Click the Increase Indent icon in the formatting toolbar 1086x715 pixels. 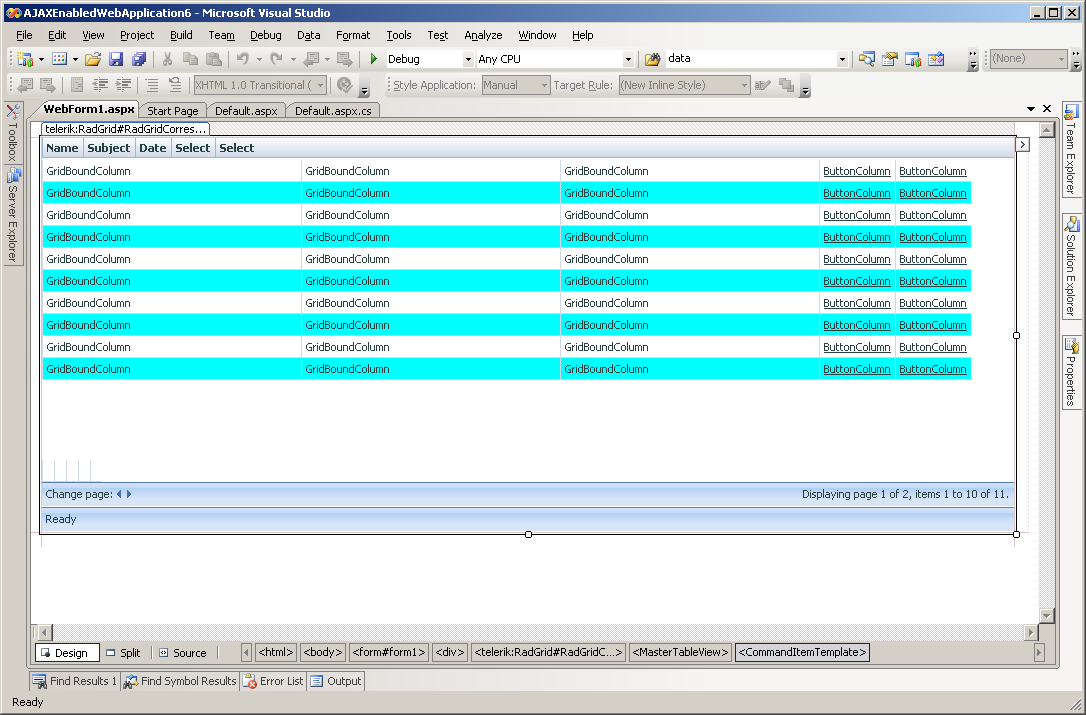point(123,85)
